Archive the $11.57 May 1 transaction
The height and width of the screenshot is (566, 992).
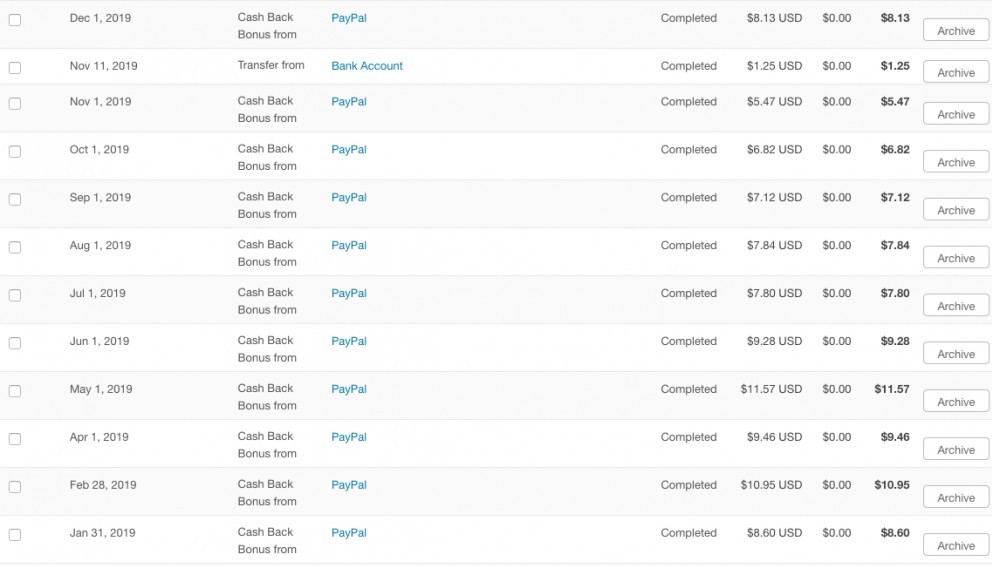coord(956,402)
